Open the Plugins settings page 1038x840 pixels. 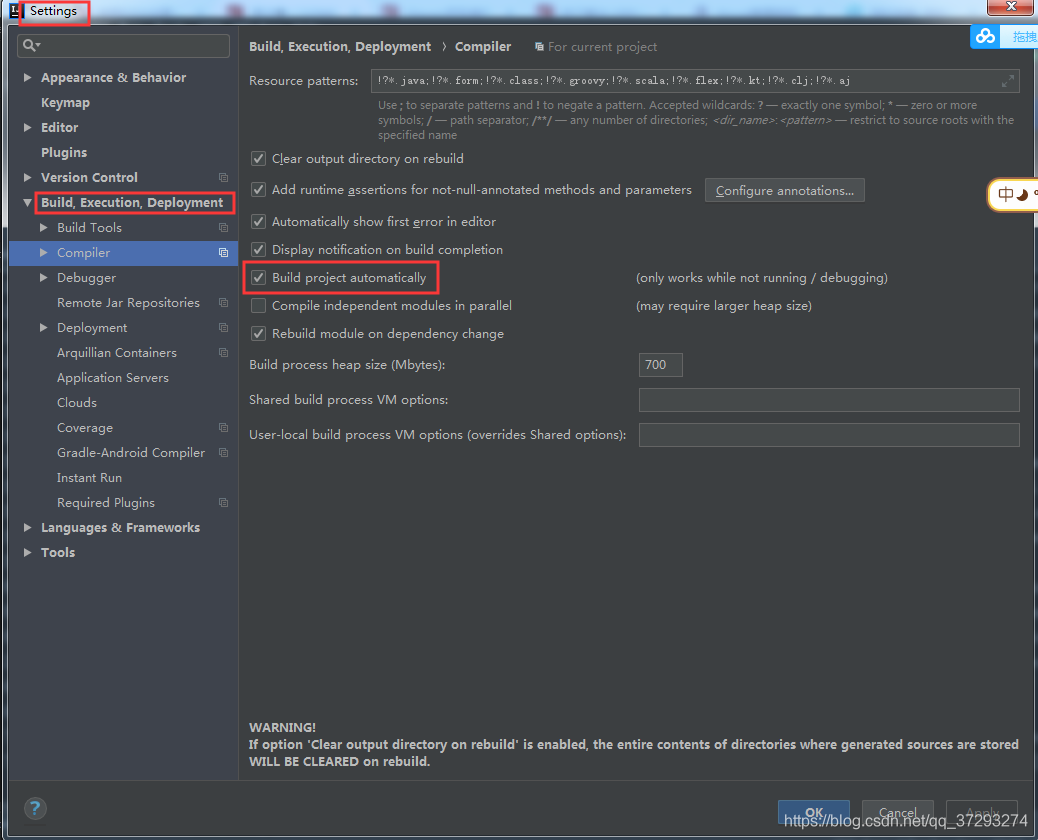tap(64, 152)
